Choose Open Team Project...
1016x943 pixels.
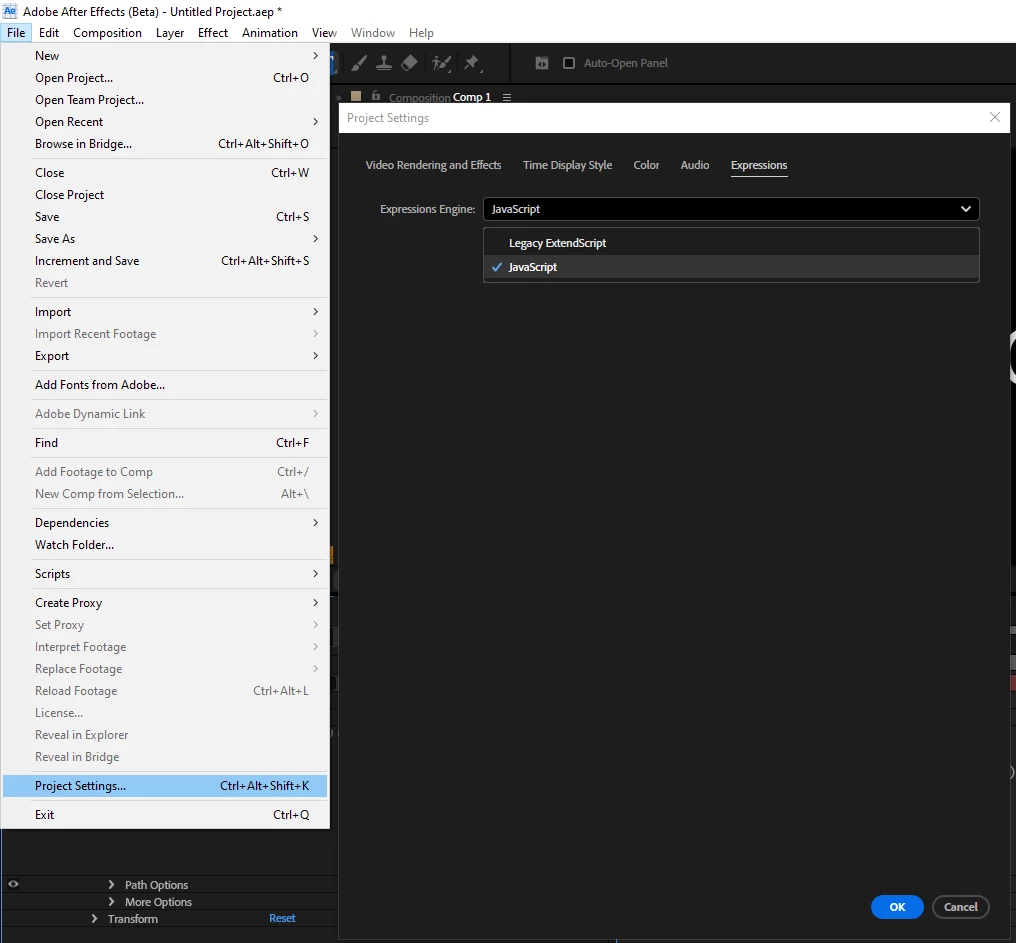click(165, 100)
